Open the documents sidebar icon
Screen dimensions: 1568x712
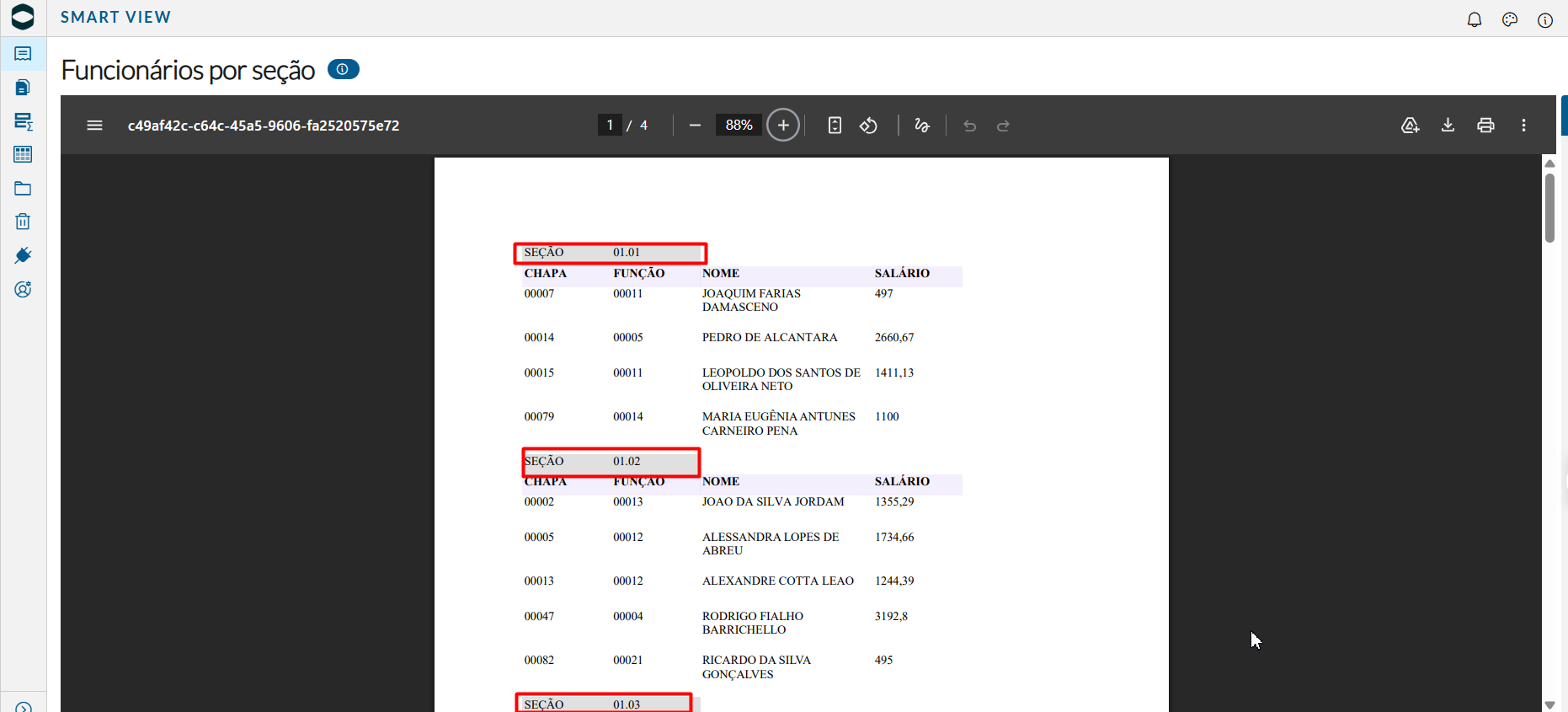click(23, 88)
